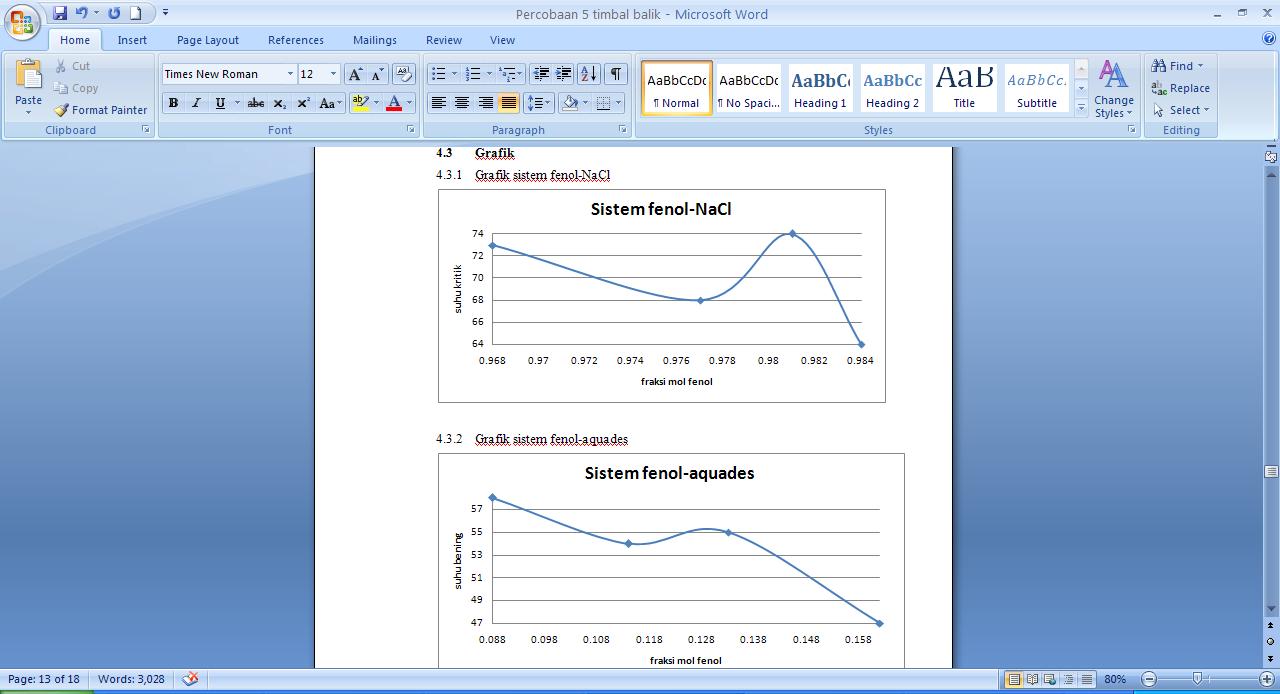Click the zoom in plus button
The height and width of the screenshot is (694, 1280).
pyautogui.click(x=1267, y=679)
